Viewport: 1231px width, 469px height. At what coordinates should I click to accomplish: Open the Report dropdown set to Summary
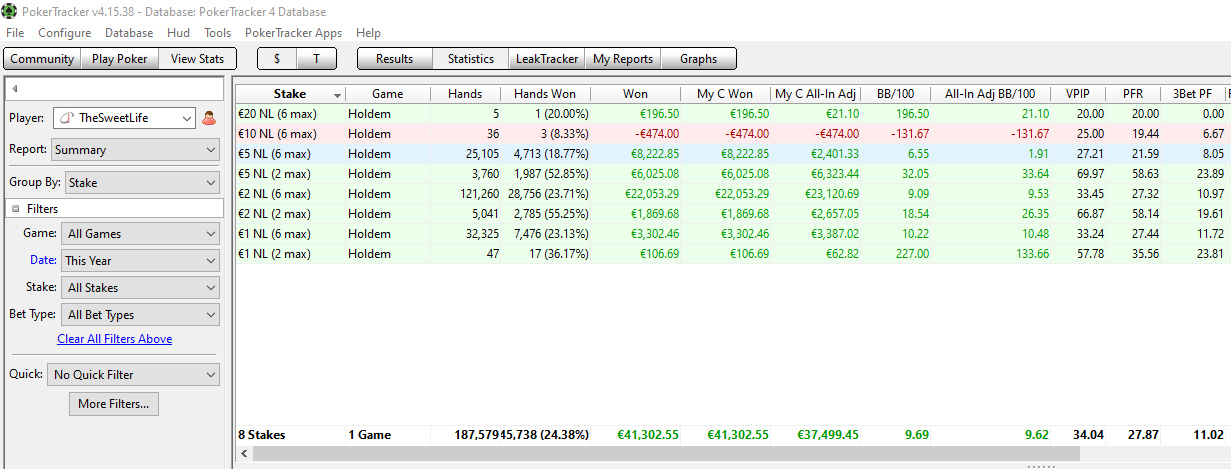pos(135,150)
